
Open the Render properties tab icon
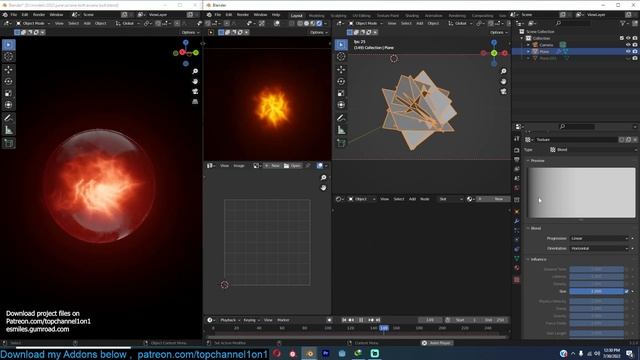click(x=517, y=150)
